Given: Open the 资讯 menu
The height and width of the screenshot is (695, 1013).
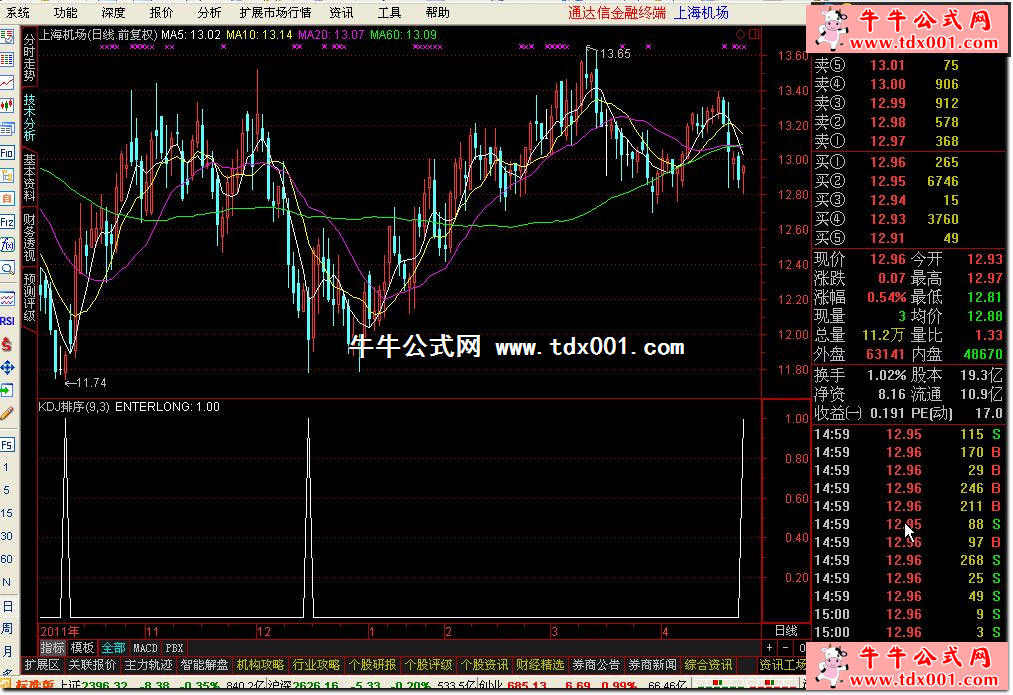Looking at the screenshot, I should (x=341, y=13).
